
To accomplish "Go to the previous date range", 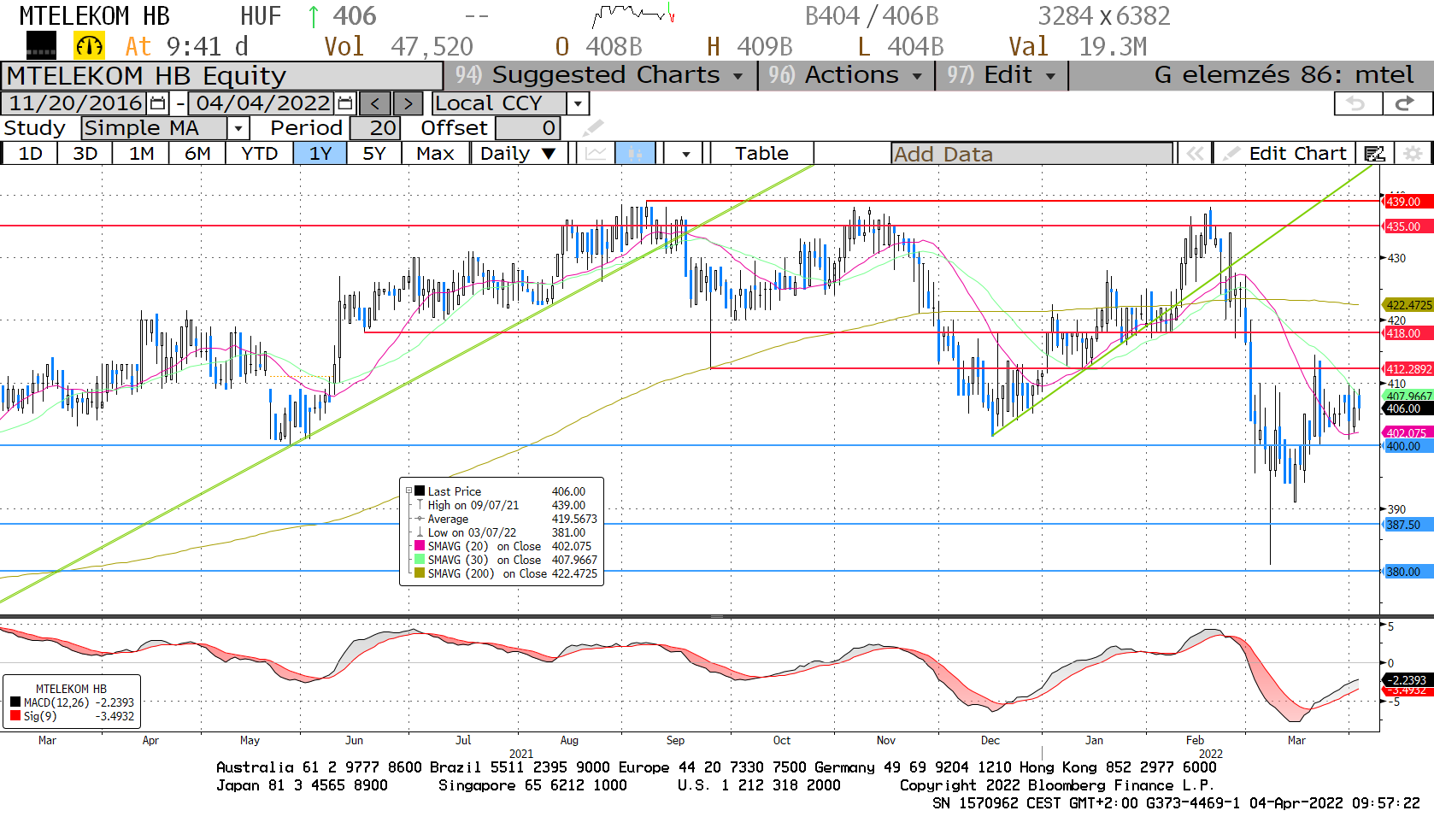I will pyautogui.click(x=375, y=103).
